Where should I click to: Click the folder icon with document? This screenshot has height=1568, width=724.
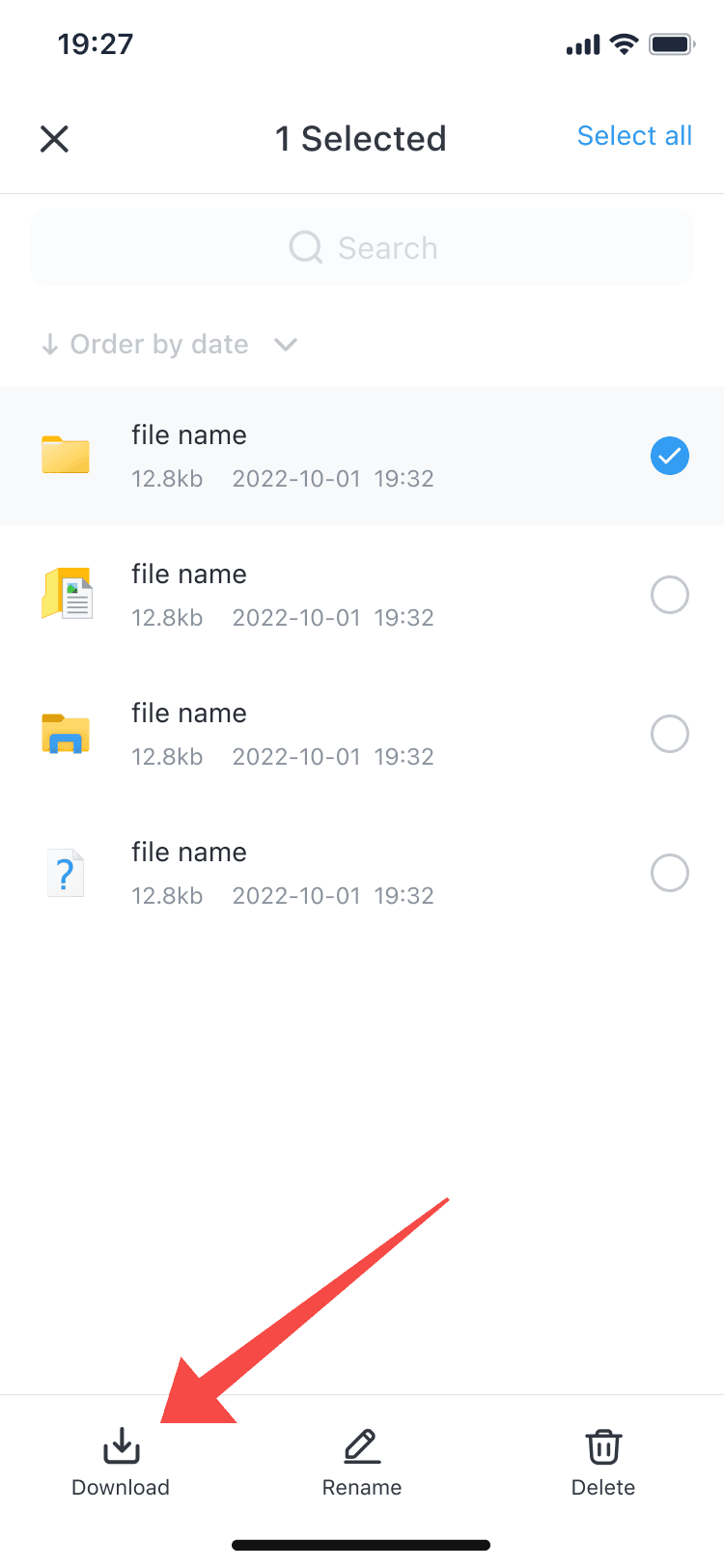67,593
